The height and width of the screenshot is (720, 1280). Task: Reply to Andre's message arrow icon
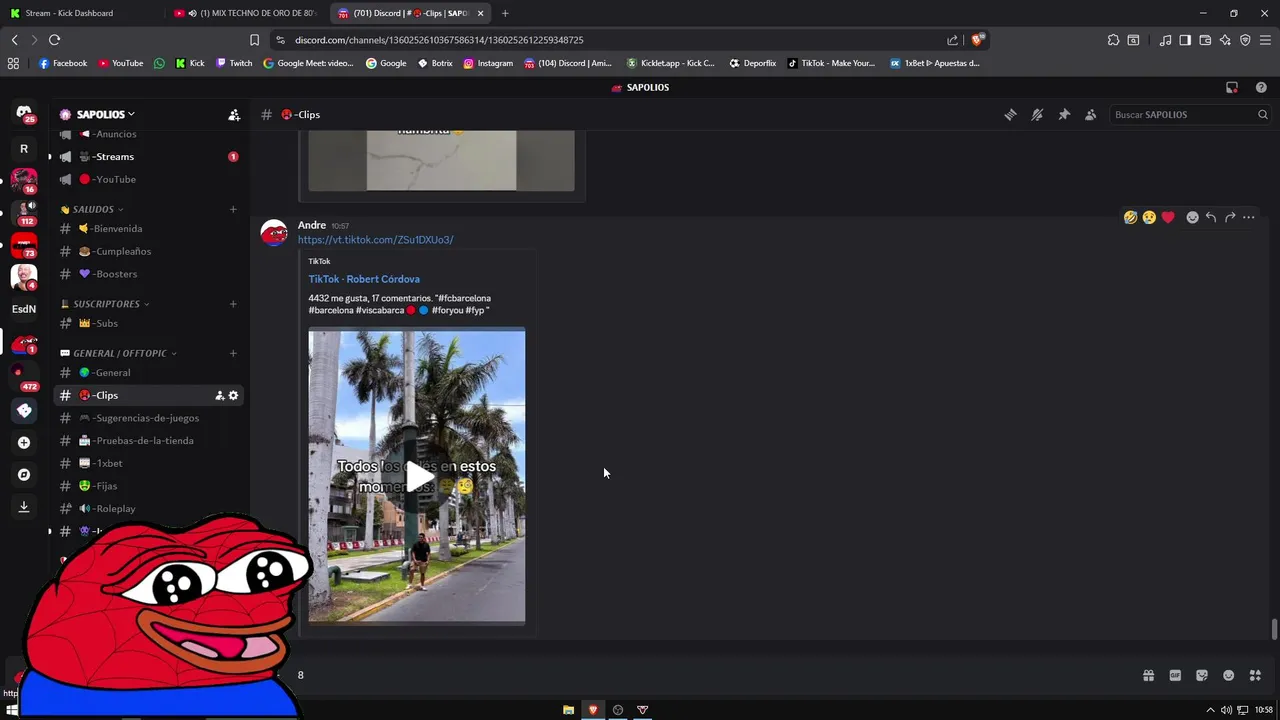[x=1211, y=217]
